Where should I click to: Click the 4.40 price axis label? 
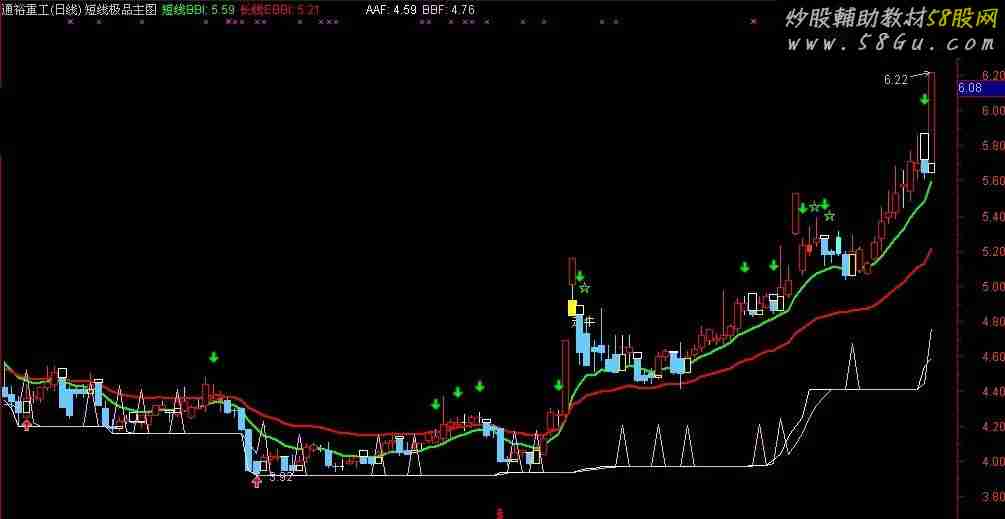[991, 391]
